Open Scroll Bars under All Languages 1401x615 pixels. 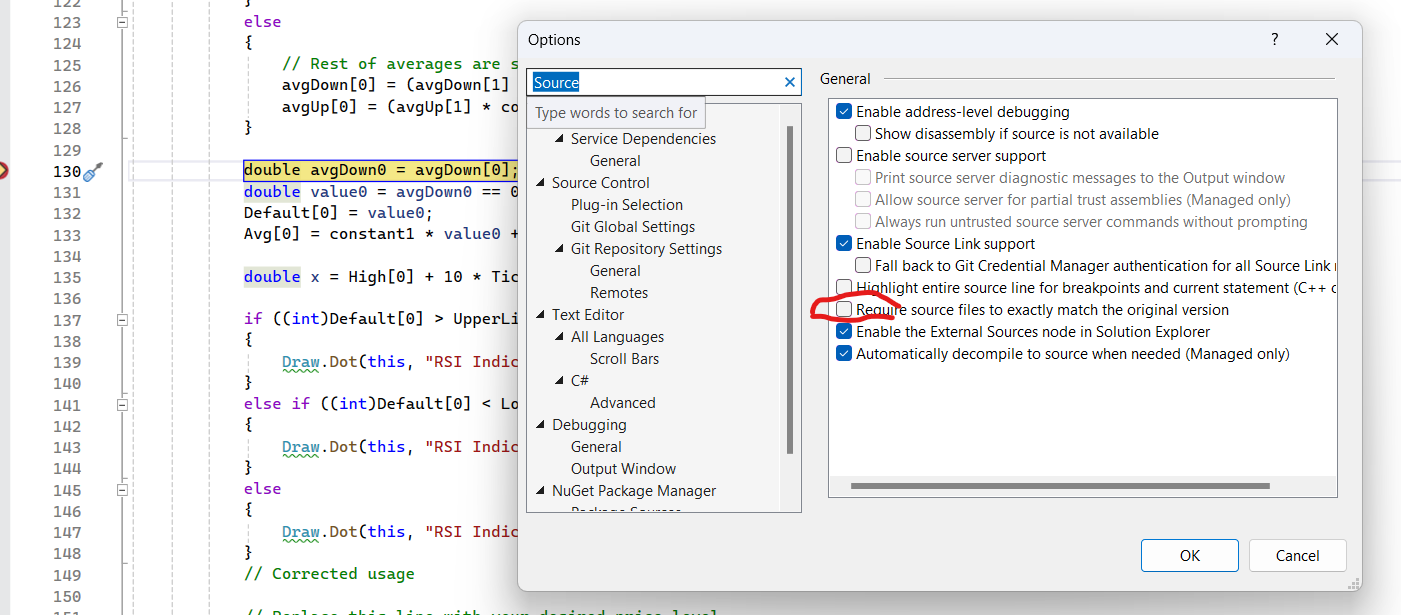click(x=624, y=359)
